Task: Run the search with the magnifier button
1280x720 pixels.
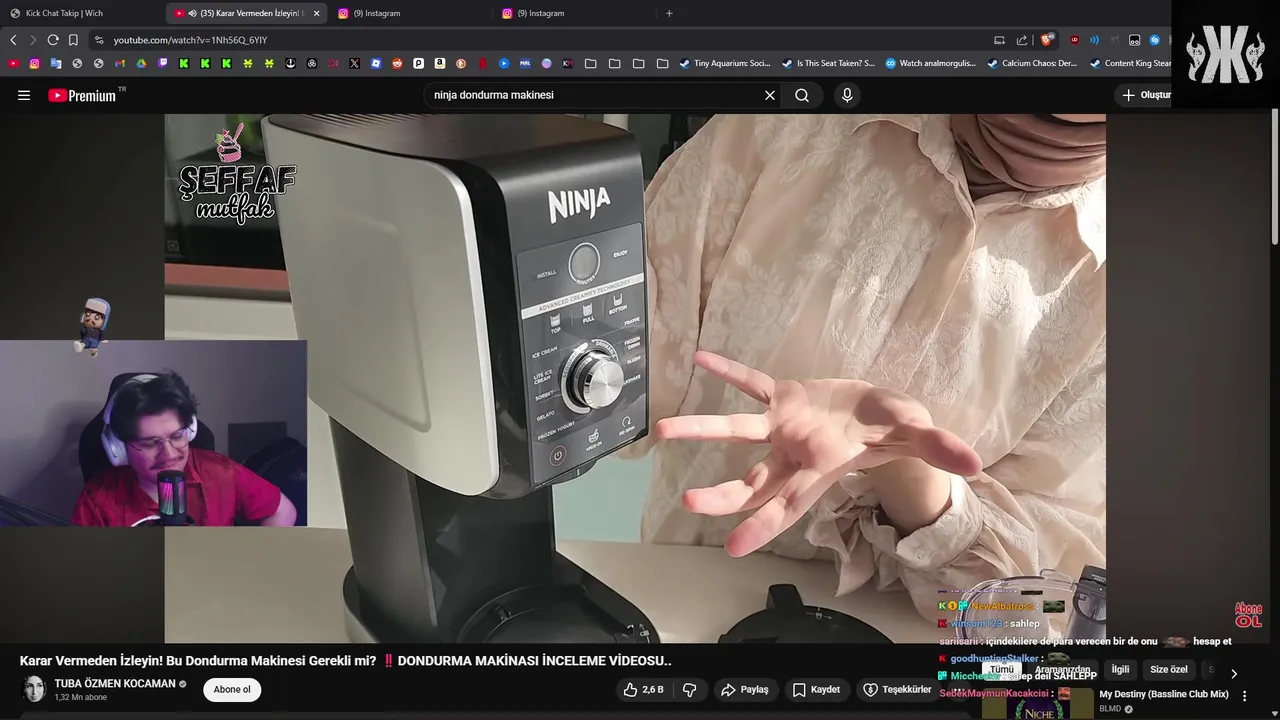Action: 802,95
